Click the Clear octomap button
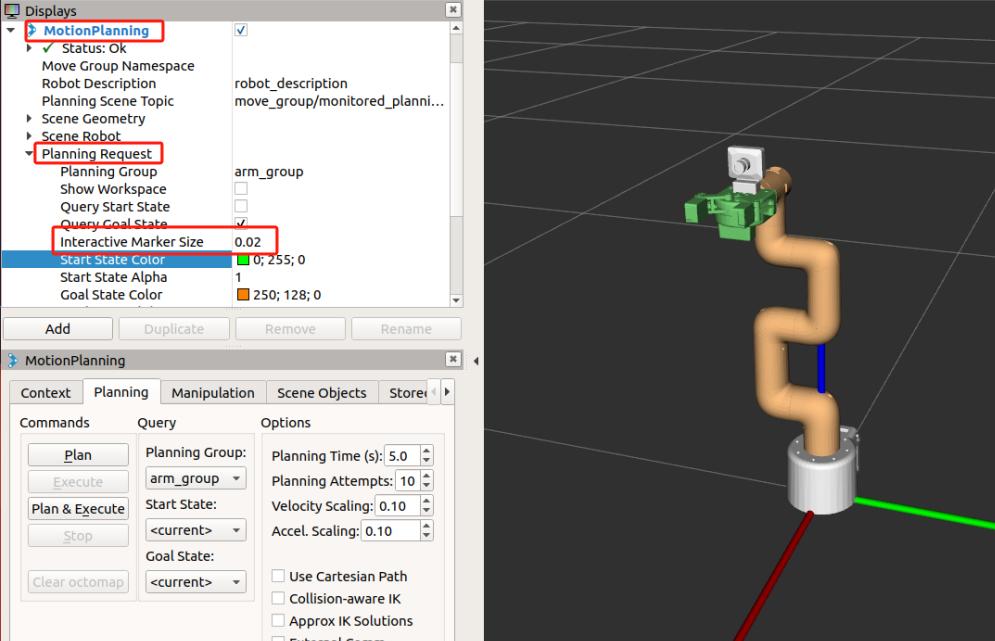The width and height of the screenshot is (995, 641). (78, 582)
